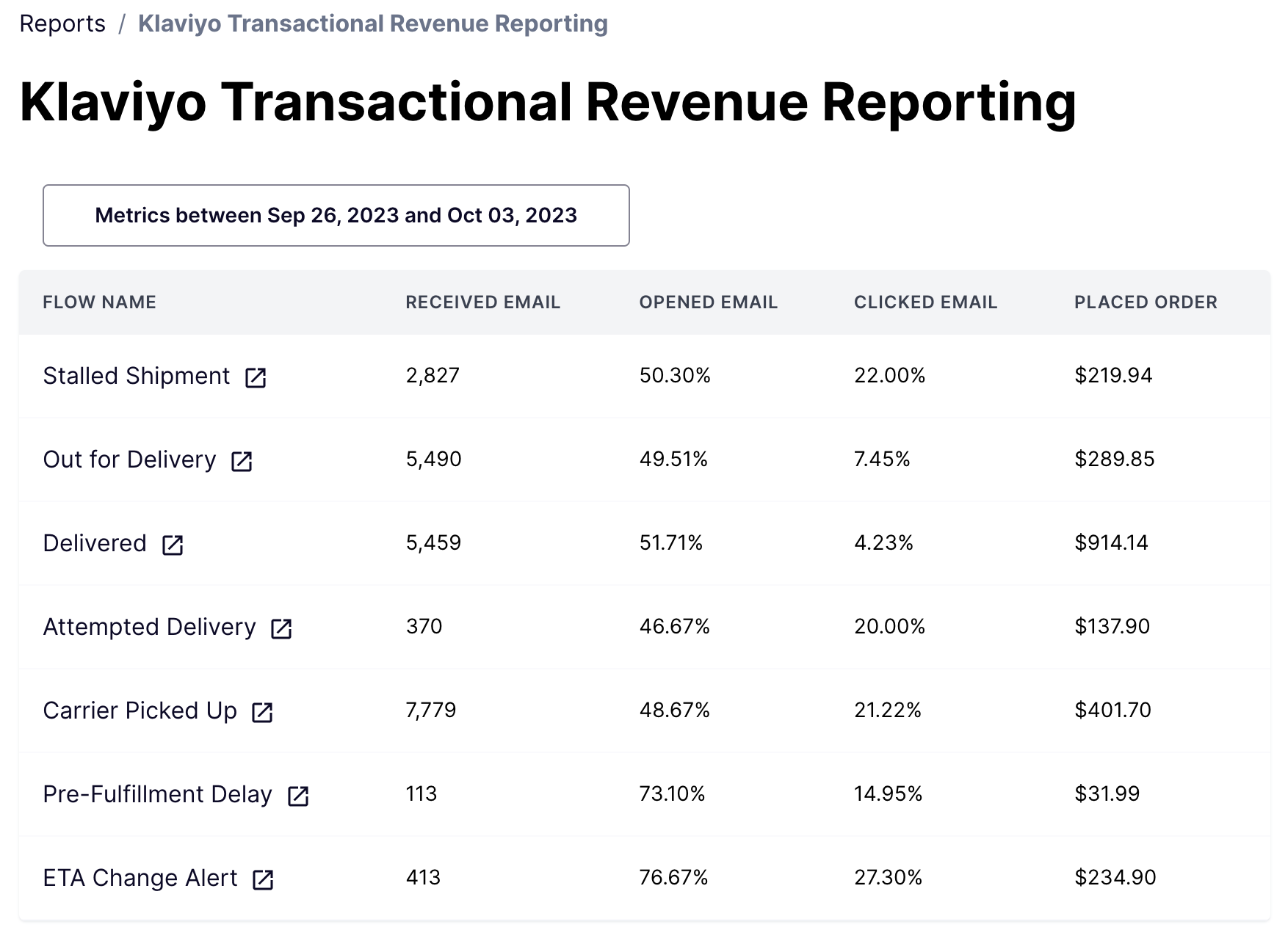Click the page title heading
Screen dimensions: 1288x941
[548, 103]
